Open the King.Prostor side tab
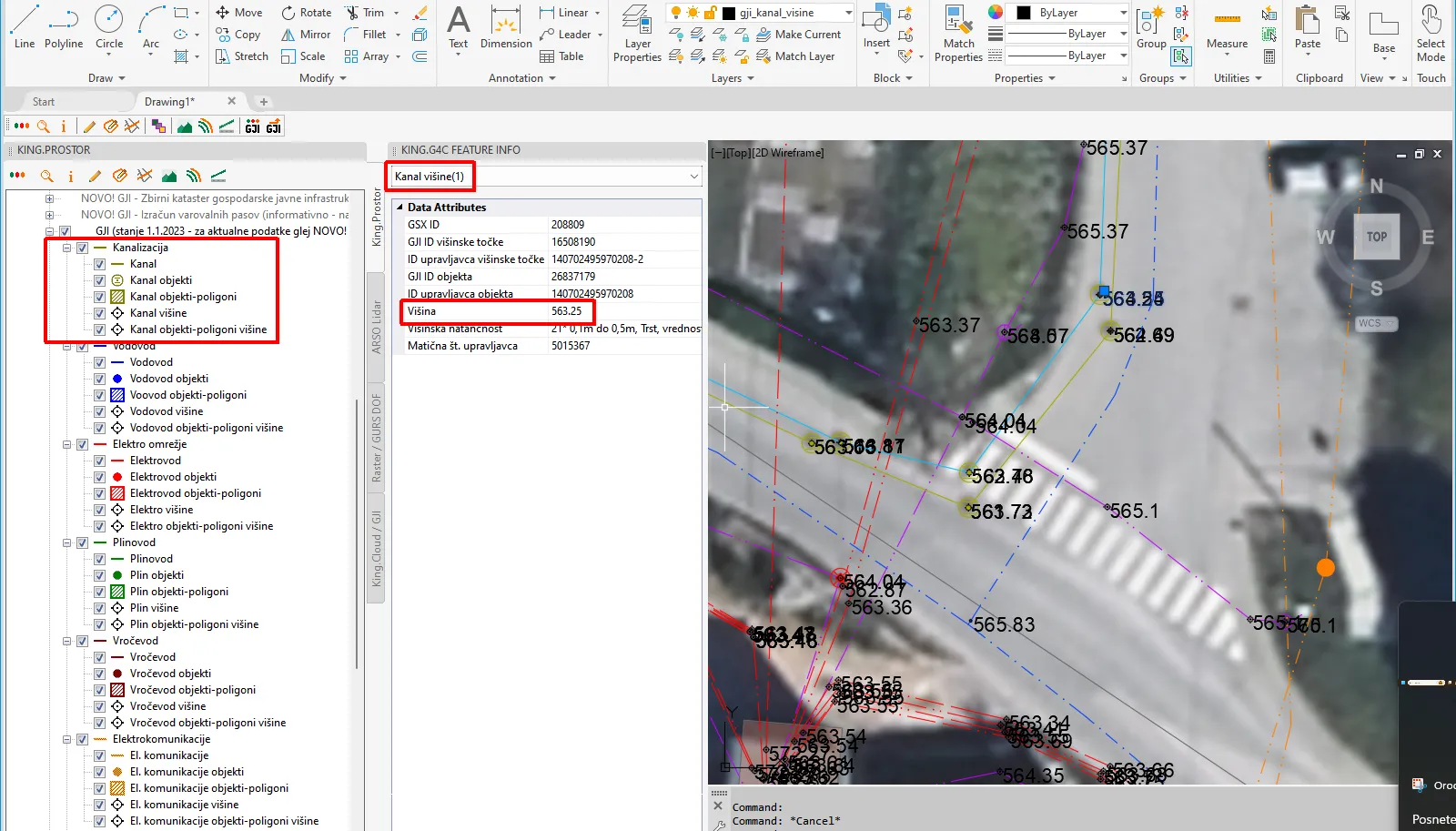 pyautogui.click(x=378, y=217)
